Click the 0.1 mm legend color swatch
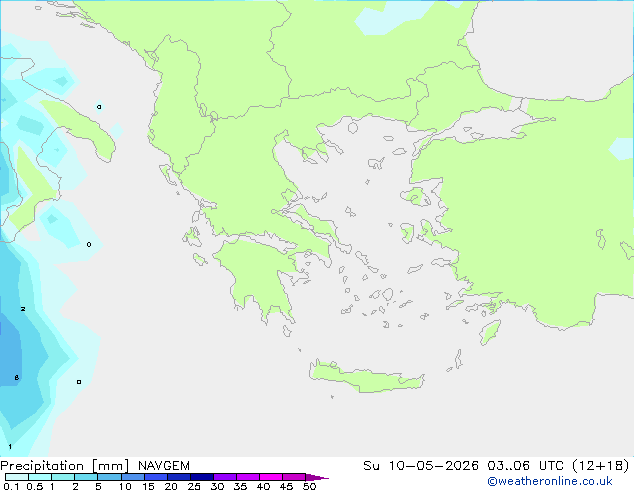This screenshot has width=634, height=490. (17, 477)
